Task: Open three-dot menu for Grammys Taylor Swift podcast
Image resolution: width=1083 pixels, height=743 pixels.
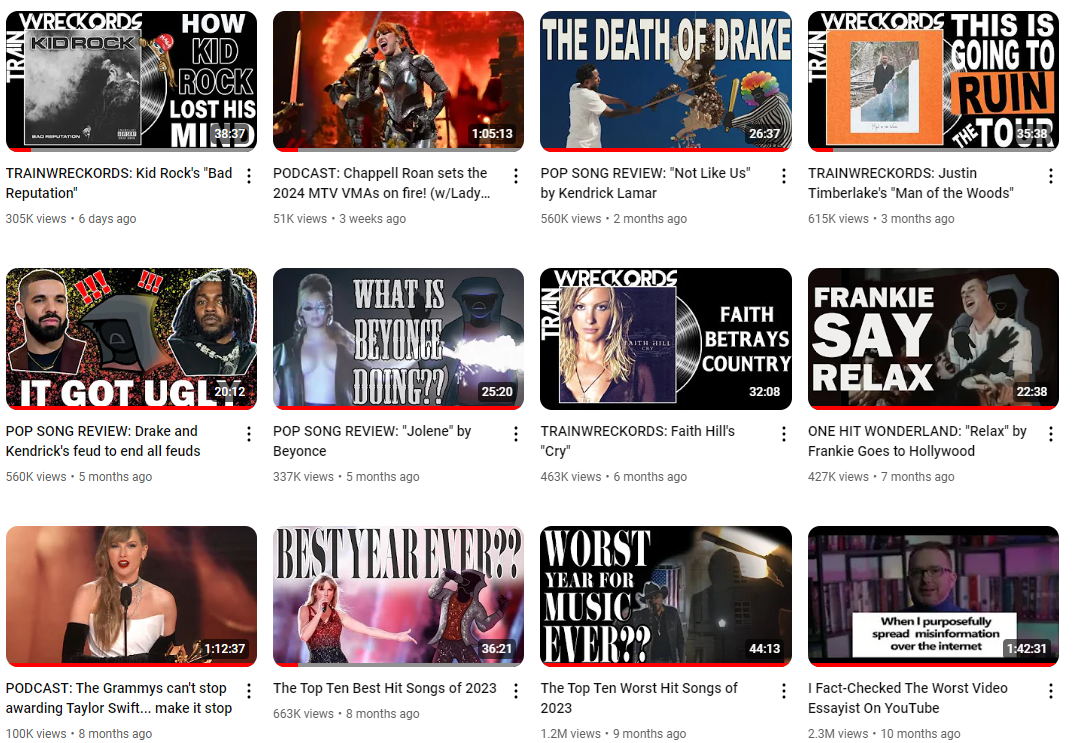Action: pos(249,691)
